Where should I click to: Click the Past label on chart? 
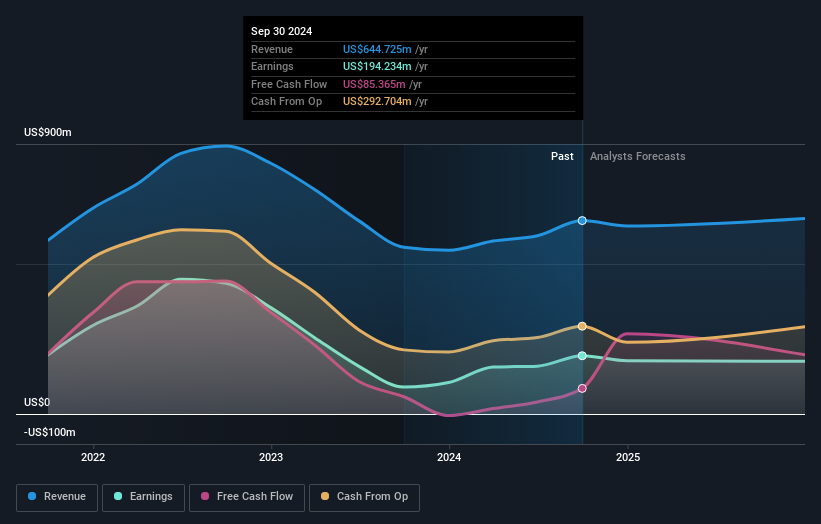point(562,157)
